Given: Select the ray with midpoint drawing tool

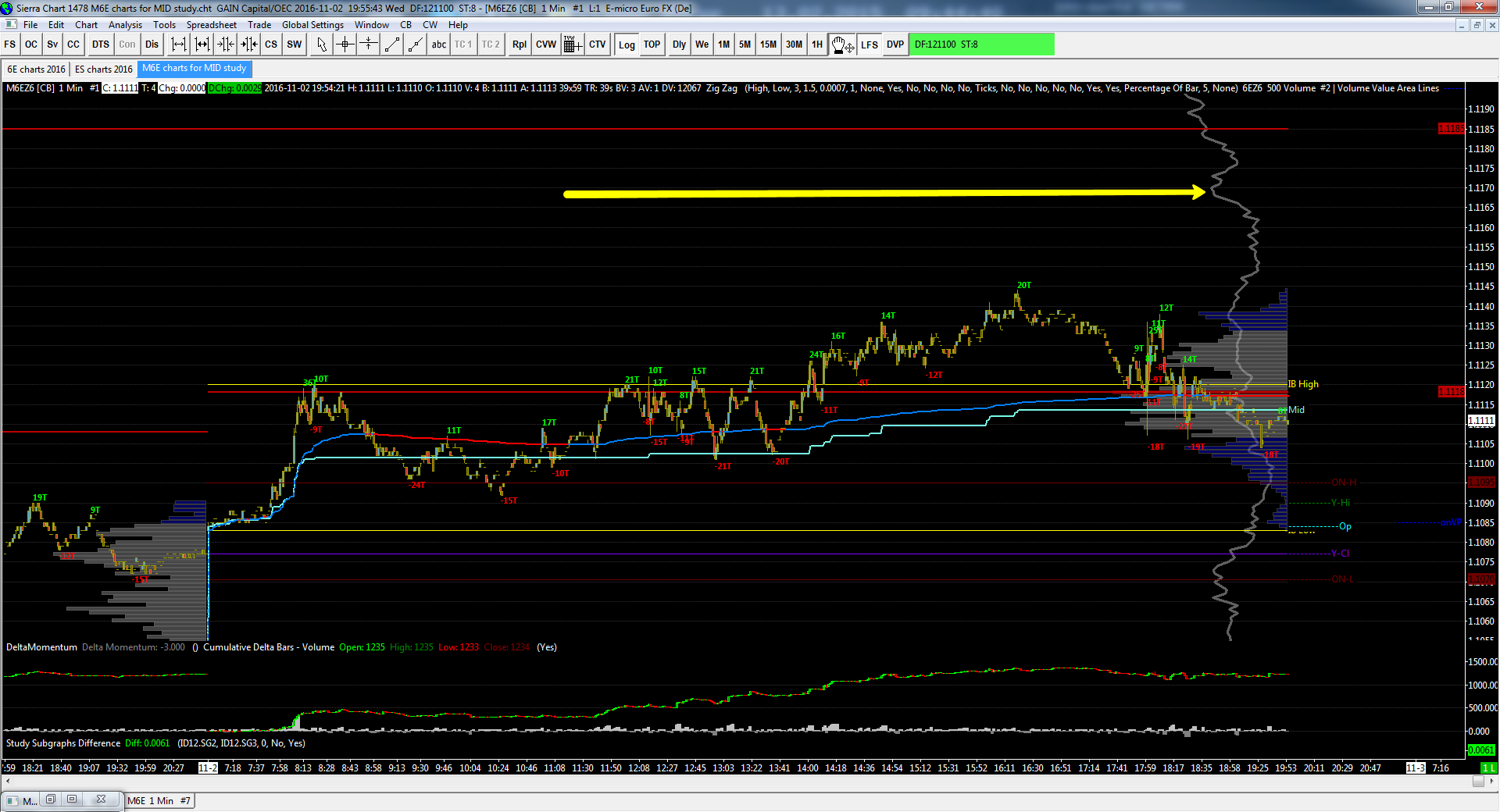Looking at the screenshot, I should coord(416,45).
